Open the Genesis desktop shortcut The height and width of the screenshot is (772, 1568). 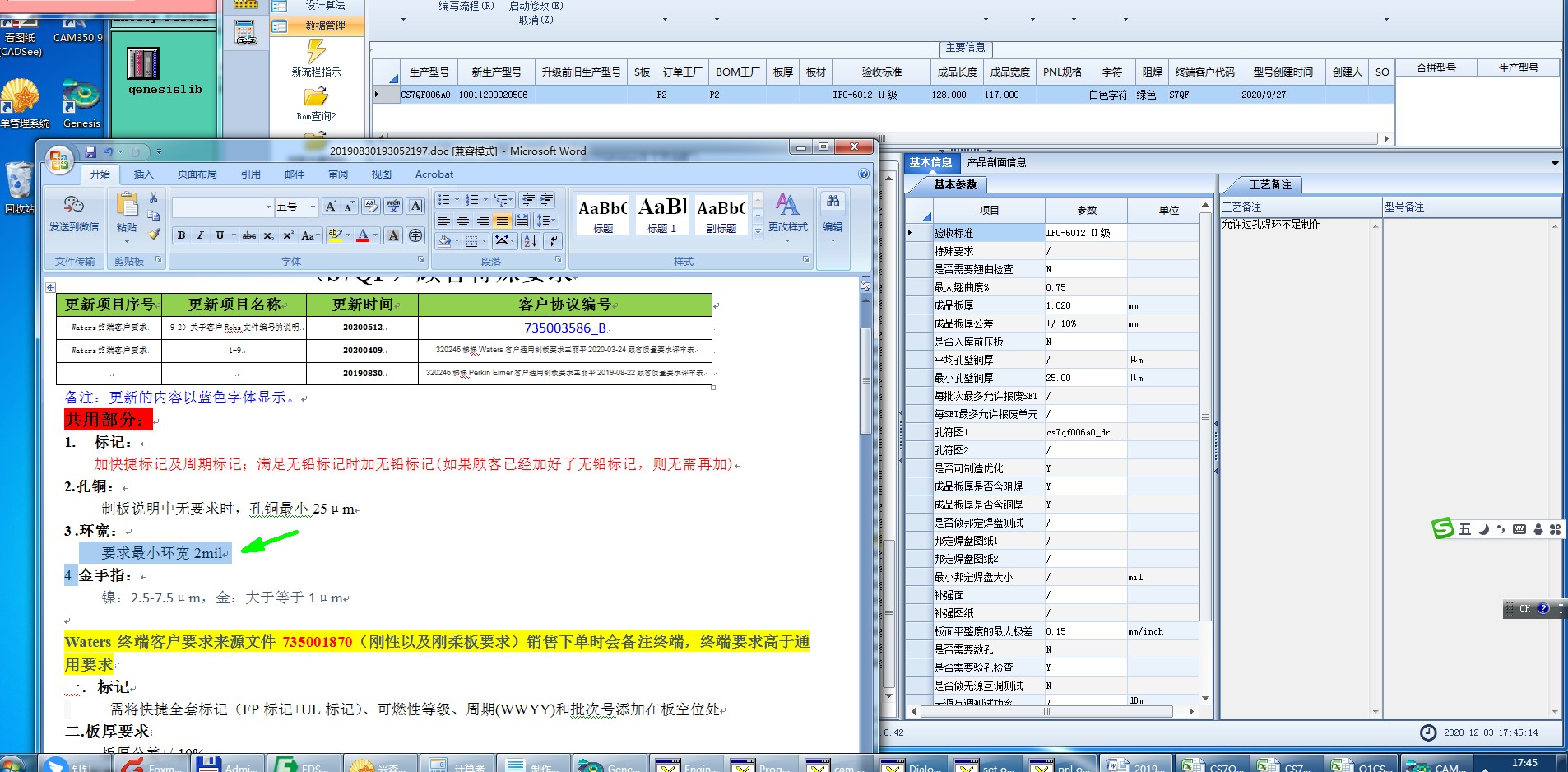click(x=81, y=96)
